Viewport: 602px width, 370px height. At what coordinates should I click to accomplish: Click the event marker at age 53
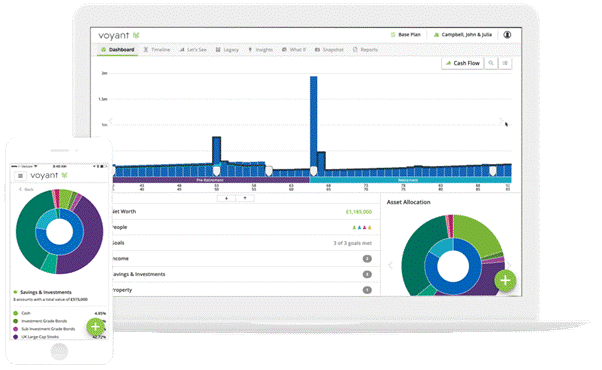pos(217,171)
